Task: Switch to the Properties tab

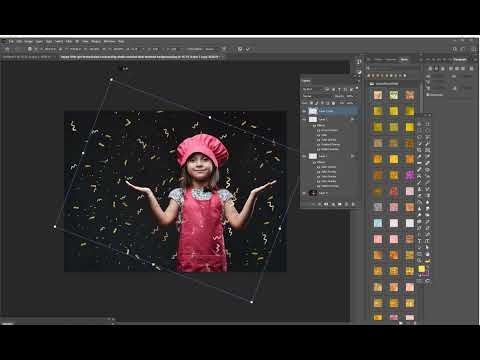Action: pos(460,59)
